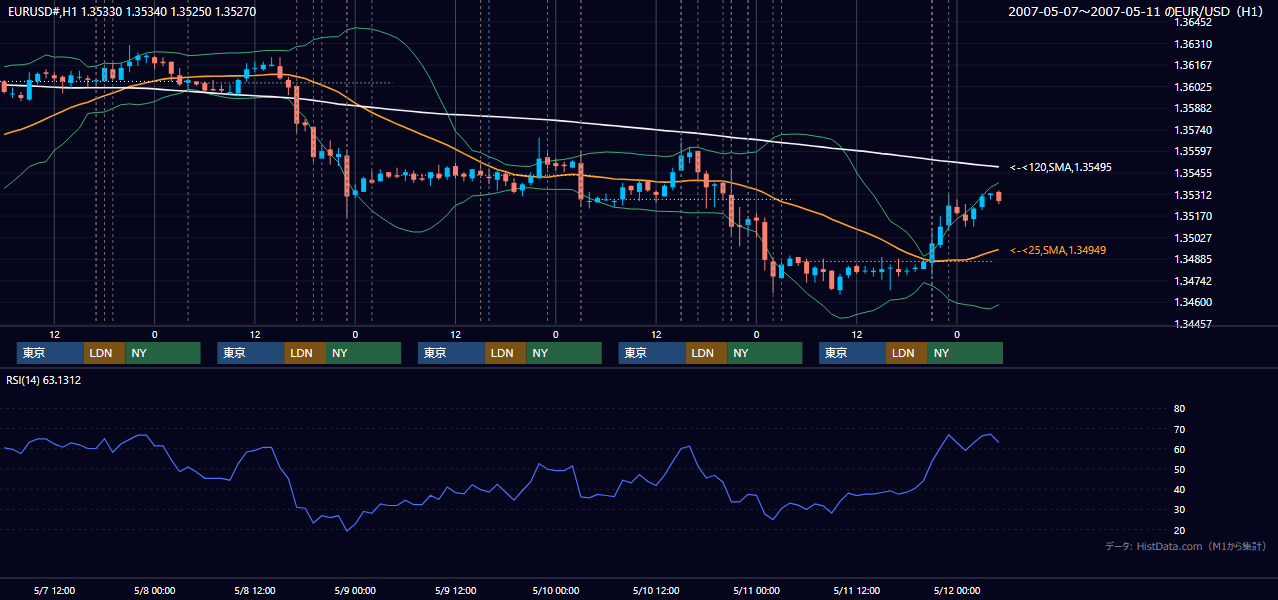Click price axis value 1.34742
The width and height of the screenshot is (1278, 600).
pos(1193,281)
